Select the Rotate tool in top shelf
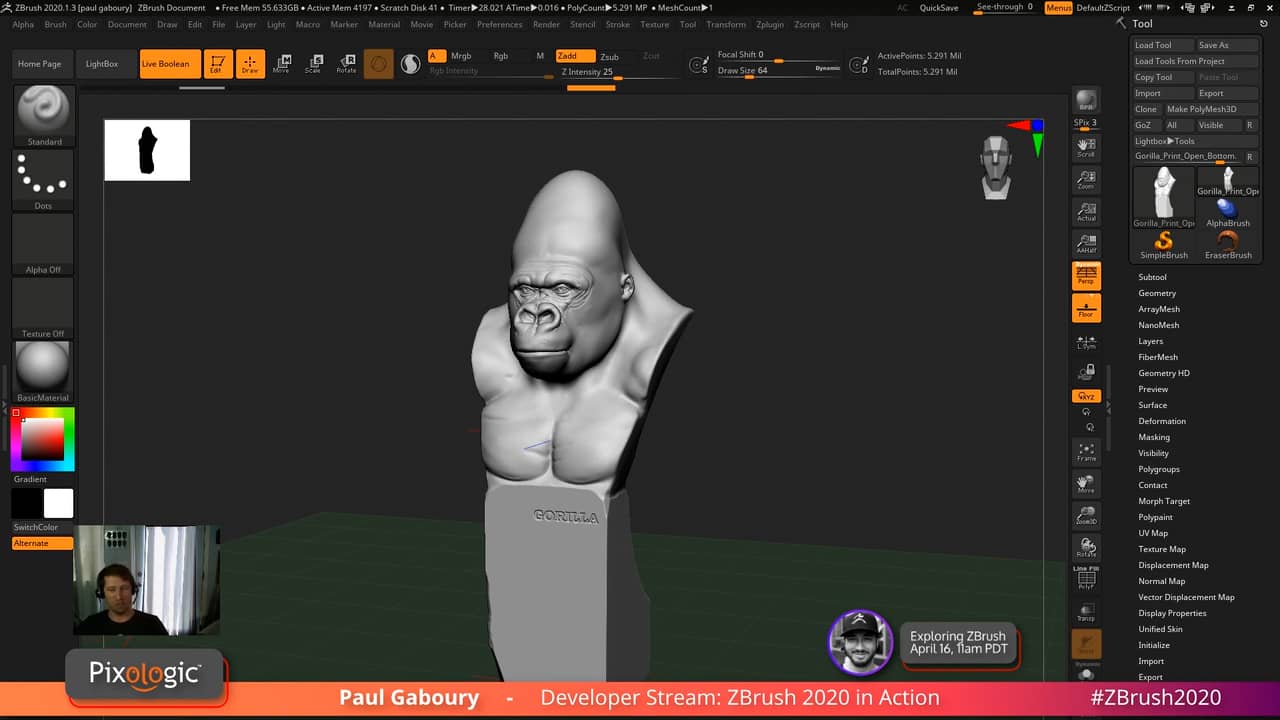Viewport: 1280px width, 720px height. point(346,64)
